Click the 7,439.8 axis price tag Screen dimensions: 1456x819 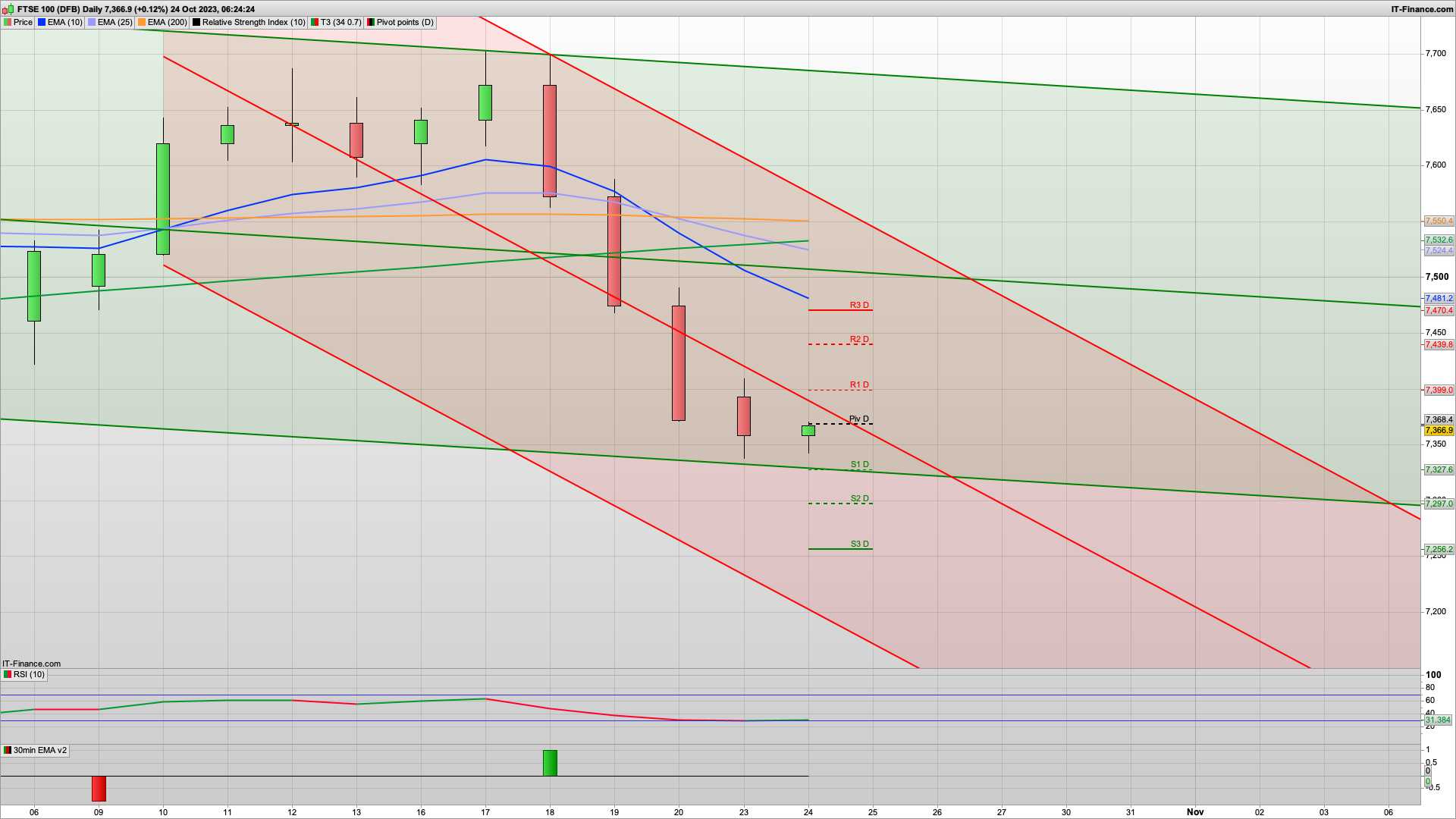coord(1439,344)
